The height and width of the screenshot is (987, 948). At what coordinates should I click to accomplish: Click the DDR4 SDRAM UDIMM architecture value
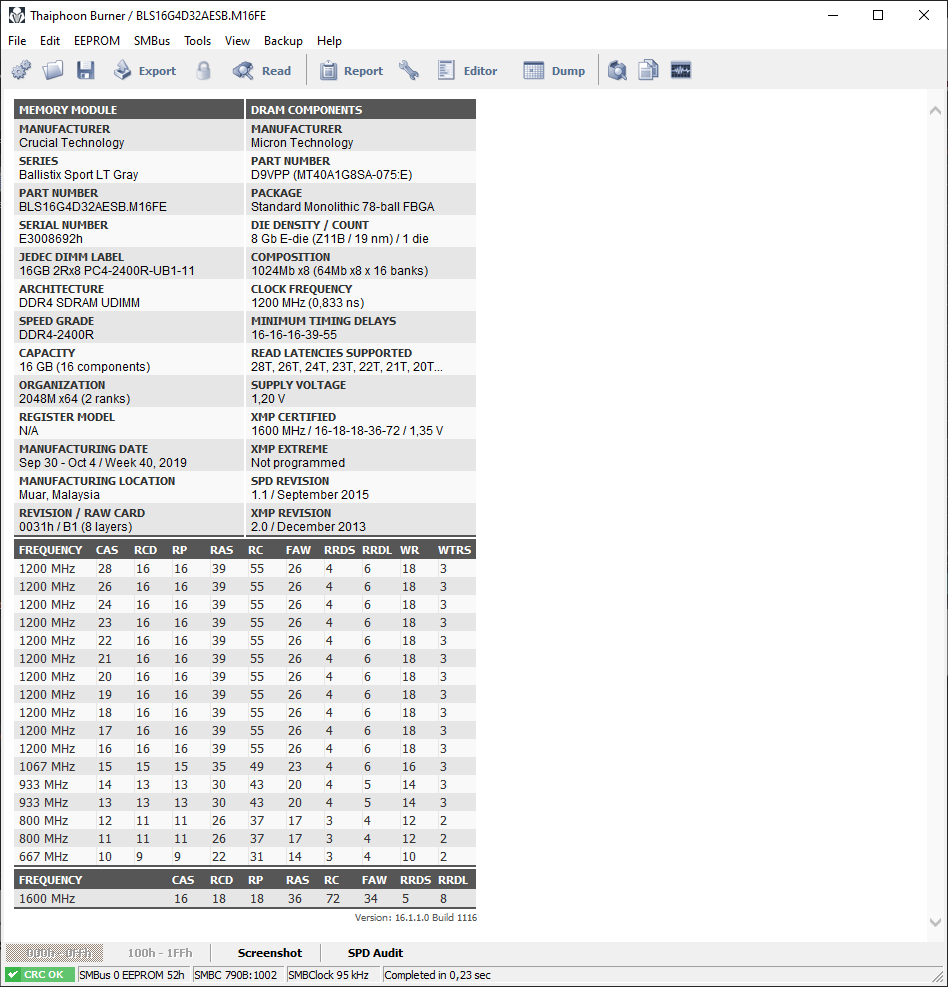[x=79, y=303]
